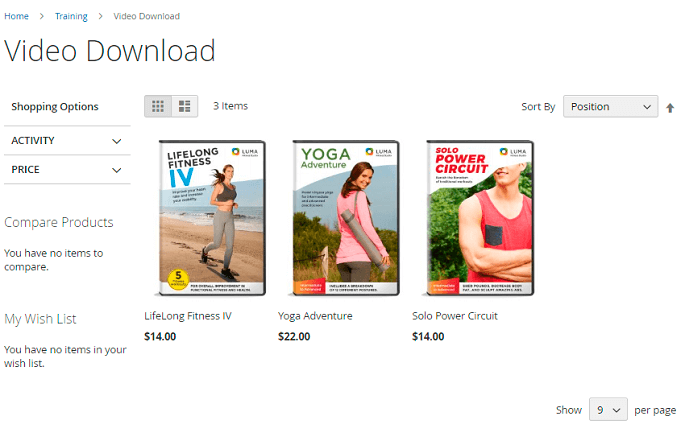Click Video Download breadcrumb text
The image size is (685, 441).
point(146,16)
